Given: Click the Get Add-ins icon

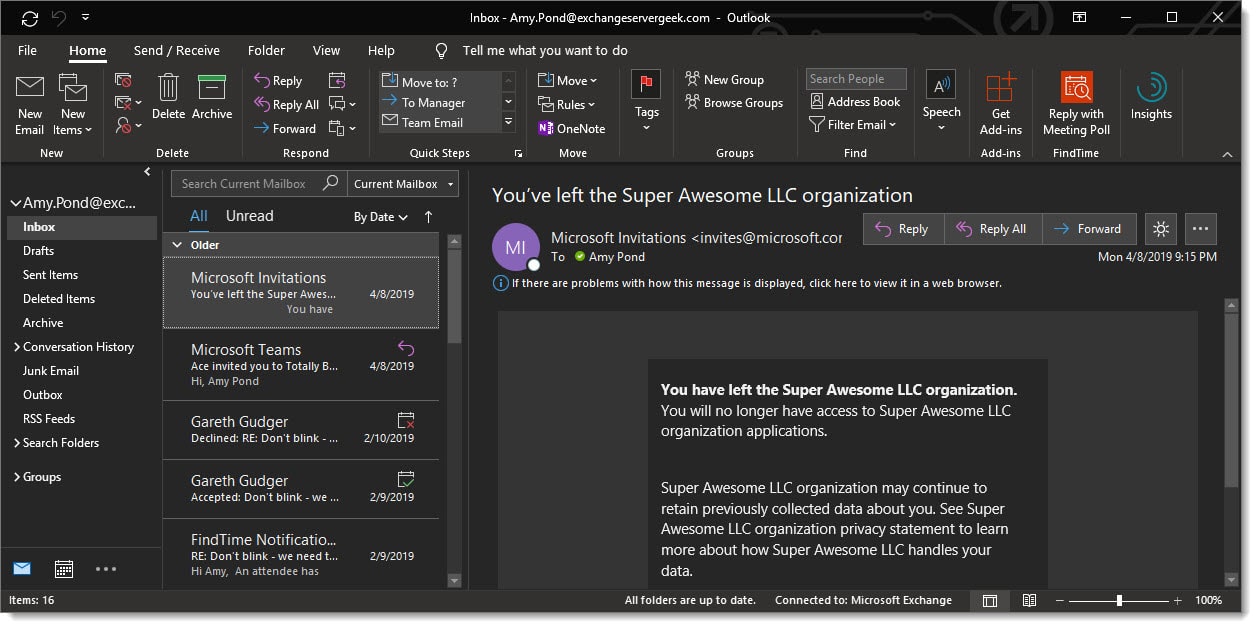Looking at the screenshot, I should pyautogui.click(x=1000, y=88).
